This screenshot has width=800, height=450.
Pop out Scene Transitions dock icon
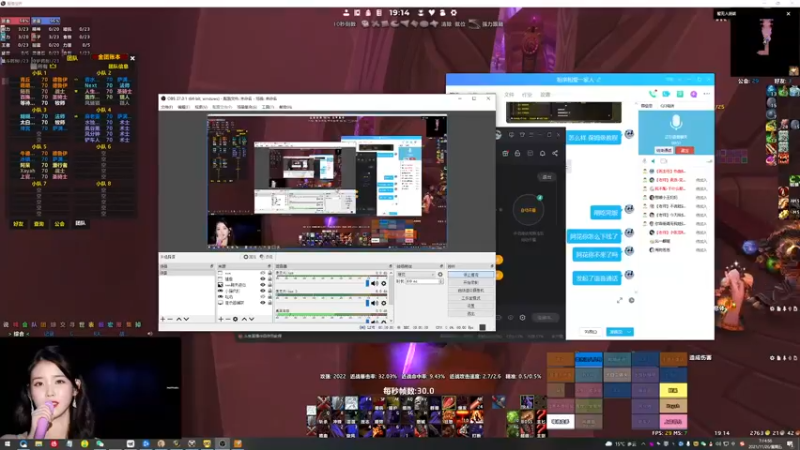tap(441, 266)
